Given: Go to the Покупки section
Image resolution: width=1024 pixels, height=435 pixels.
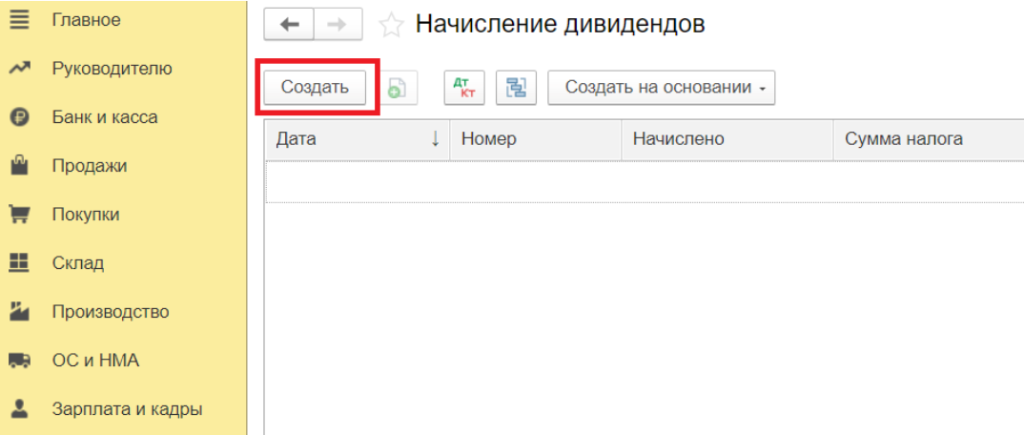Looking at the screenshot, I should 86,214.
